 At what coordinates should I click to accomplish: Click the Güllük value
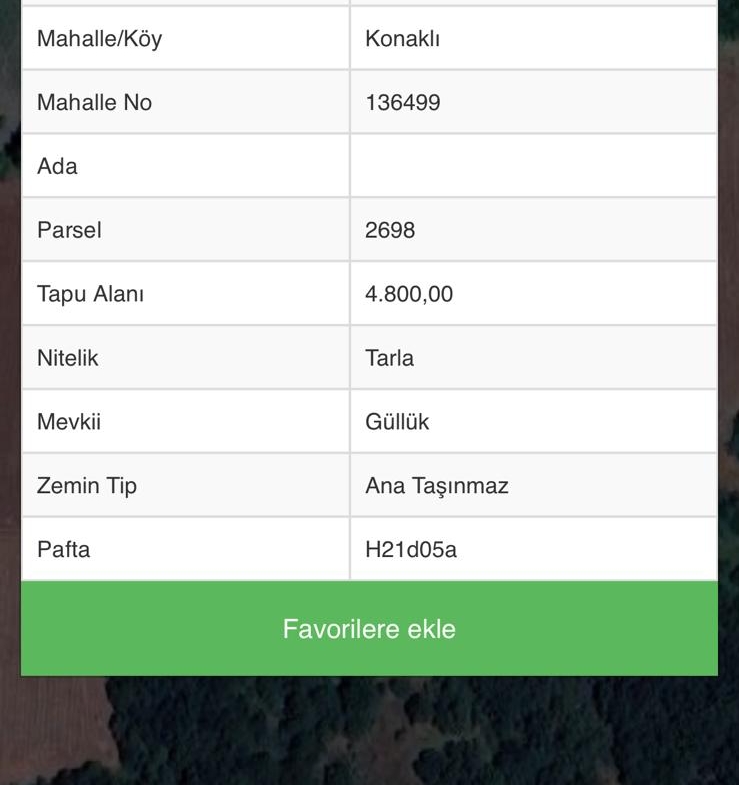[x=397, y=422]
